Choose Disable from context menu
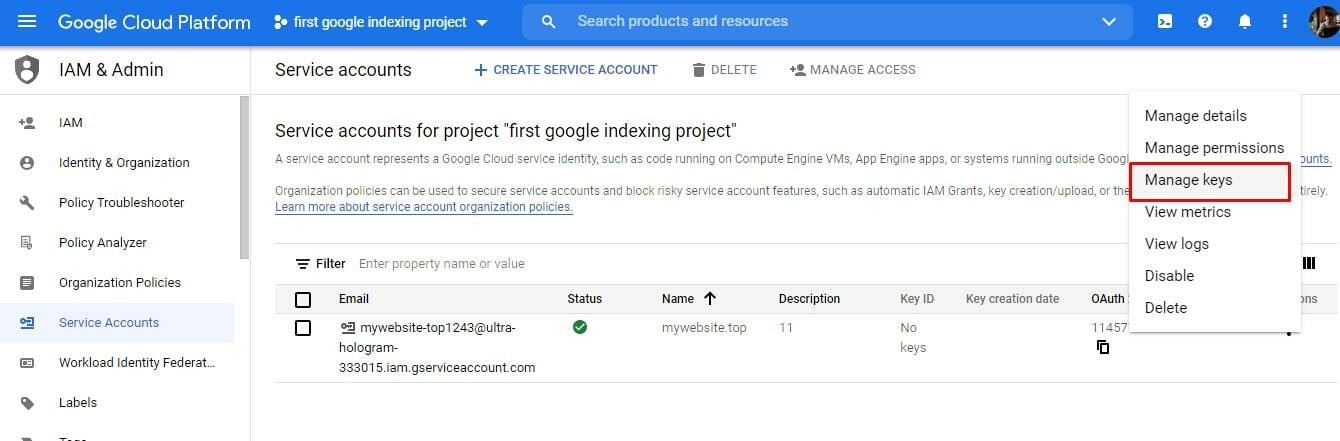This screenshot has height=441, width=1340. click(1214, 276)
